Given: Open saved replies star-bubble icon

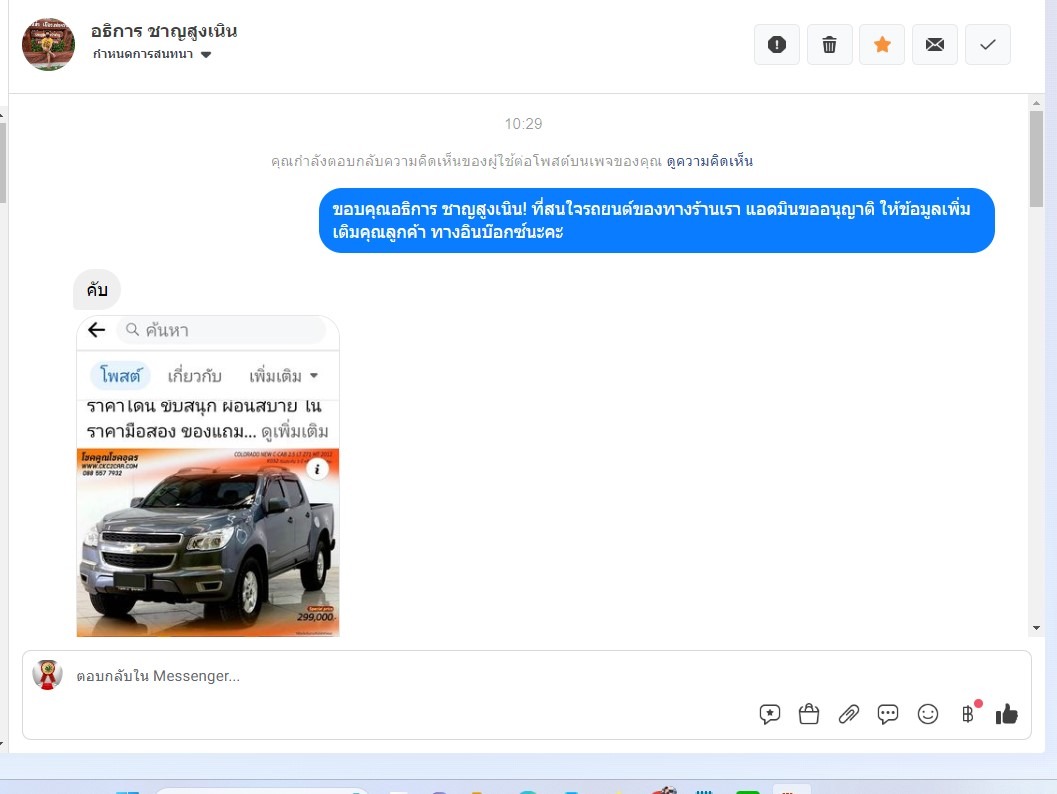Looking at the screenshot, I should [x=769, y=714].
